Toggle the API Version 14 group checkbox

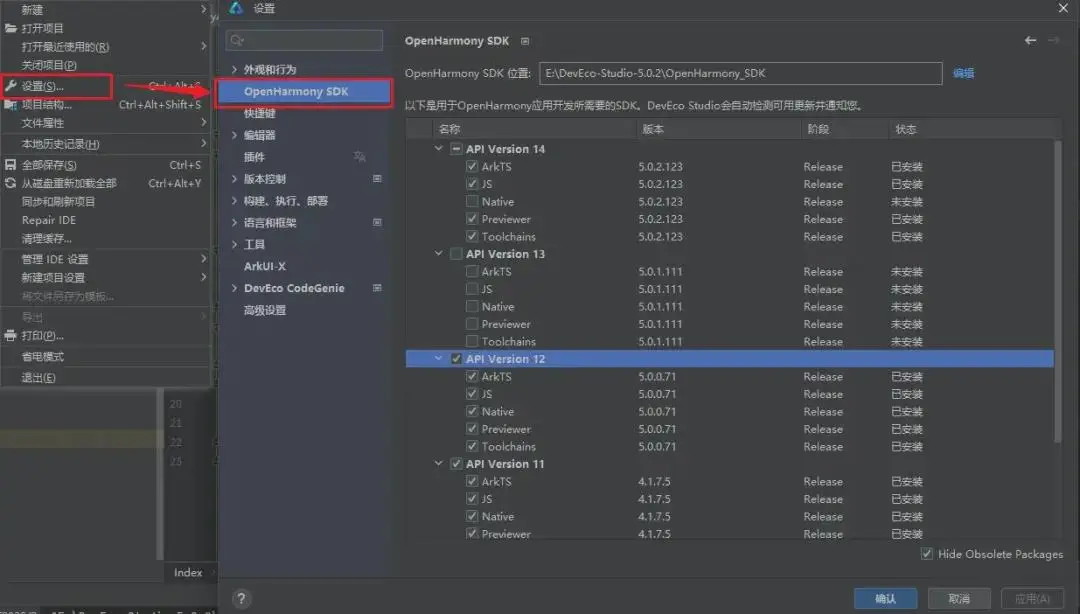tap(456, 149)
